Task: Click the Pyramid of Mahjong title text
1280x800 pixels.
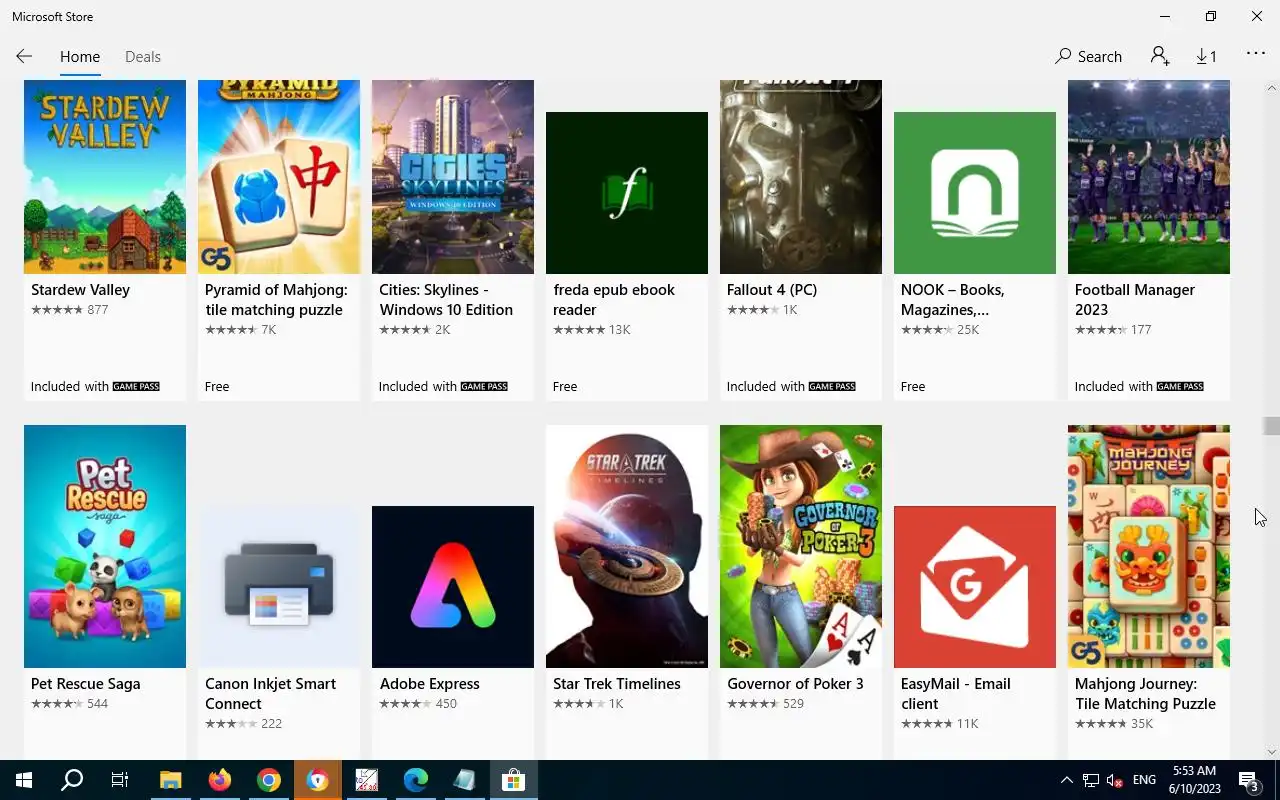Action: (276, 300)
